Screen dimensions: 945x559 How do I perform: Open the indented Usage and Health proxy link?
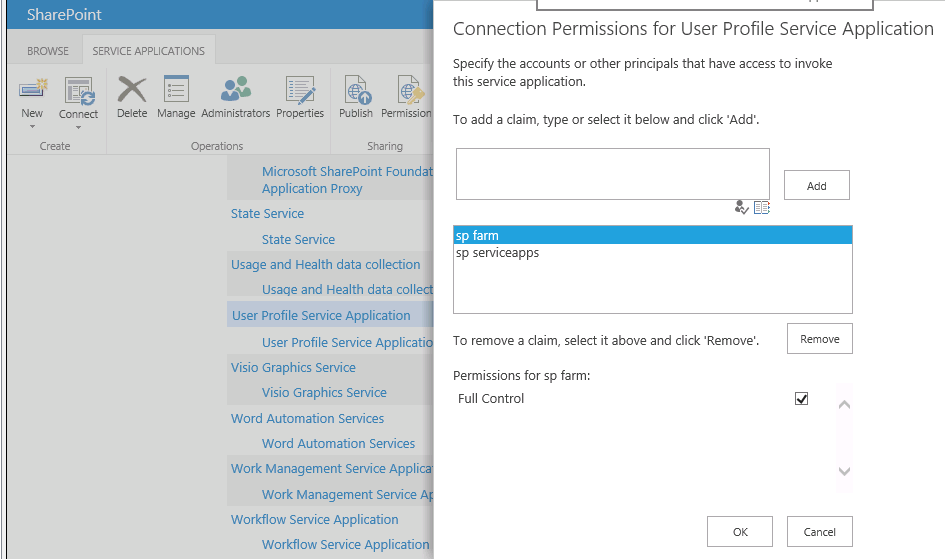click(347, 290)
